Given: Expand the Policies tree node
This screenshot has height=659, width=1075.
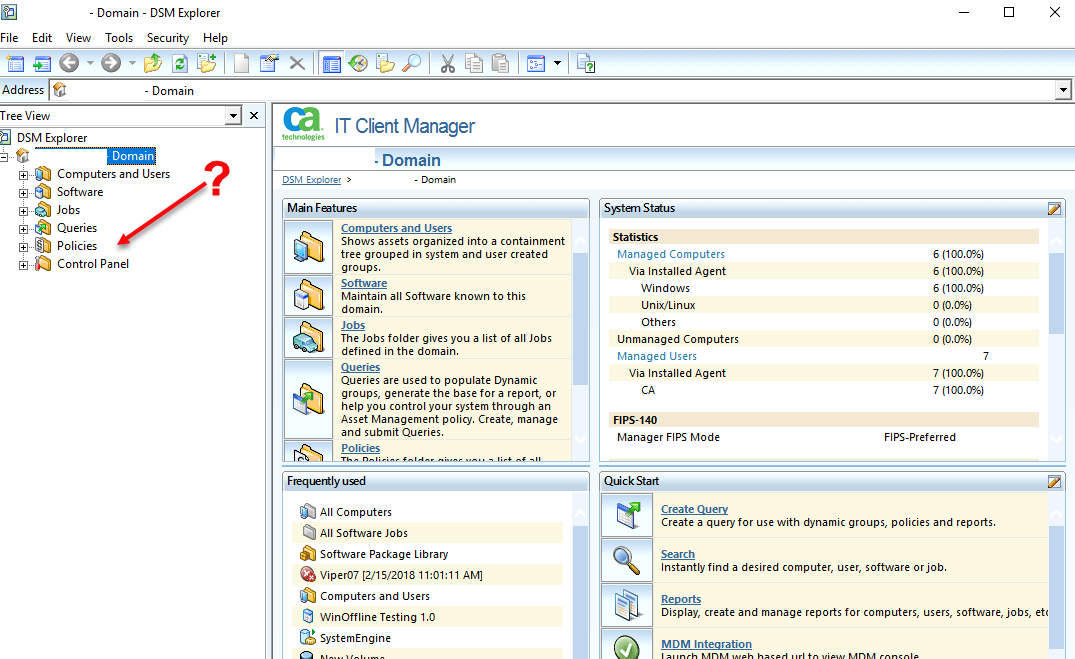Looking at the screenshot, I should (x=24, y=246).
